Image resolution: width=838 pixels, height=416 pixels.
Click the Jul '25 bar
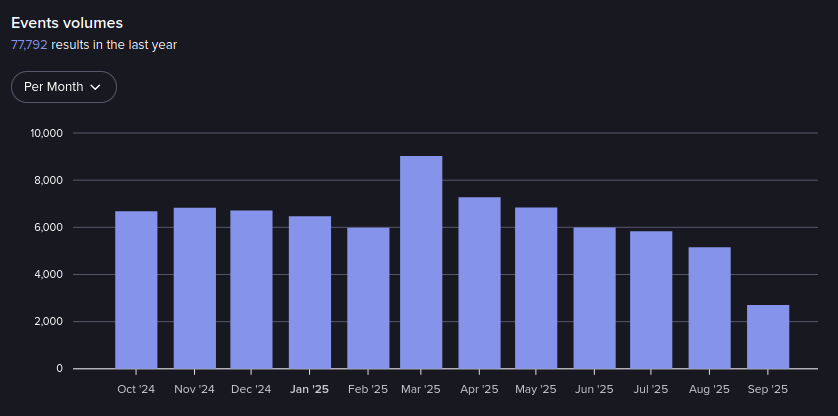click(x=651, y=300)
